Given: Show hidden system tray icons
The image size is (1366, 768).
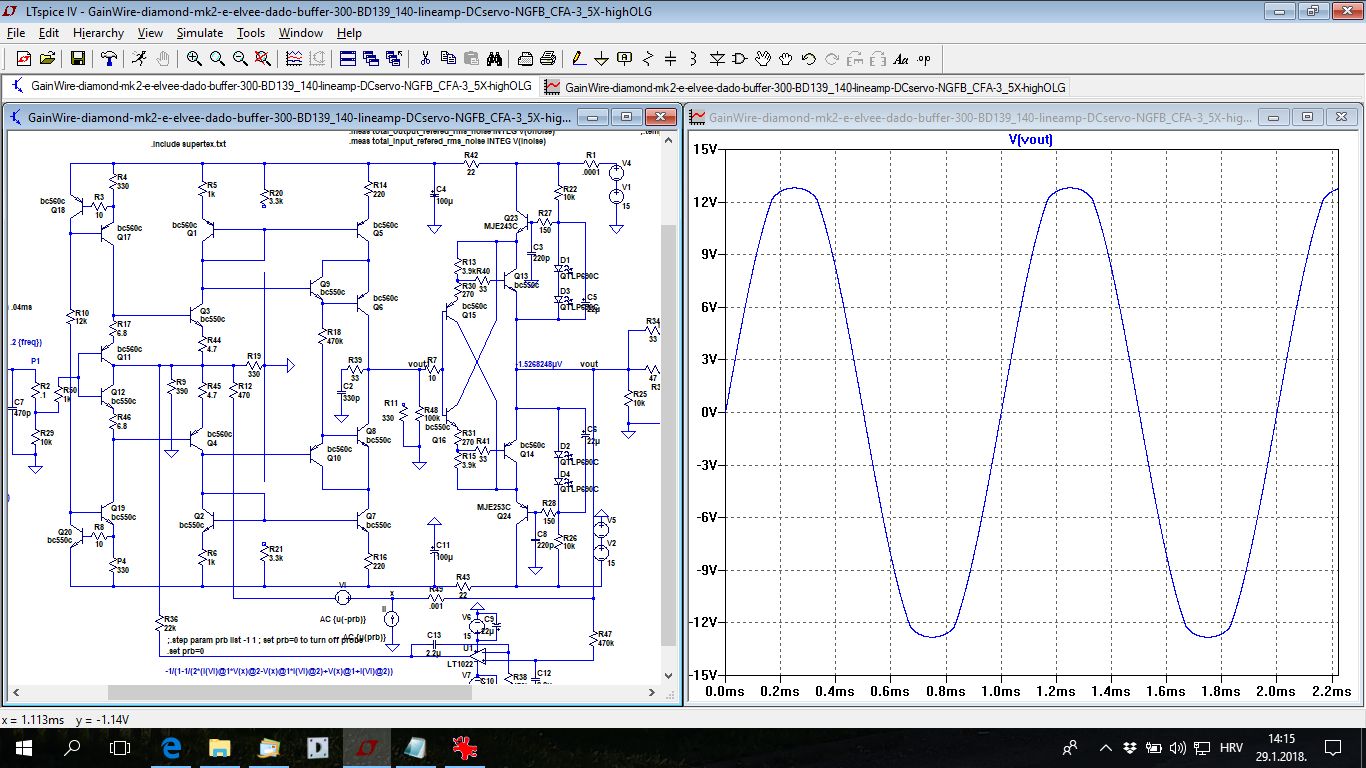Looking at the screenshot, I should click(1105, 748).
